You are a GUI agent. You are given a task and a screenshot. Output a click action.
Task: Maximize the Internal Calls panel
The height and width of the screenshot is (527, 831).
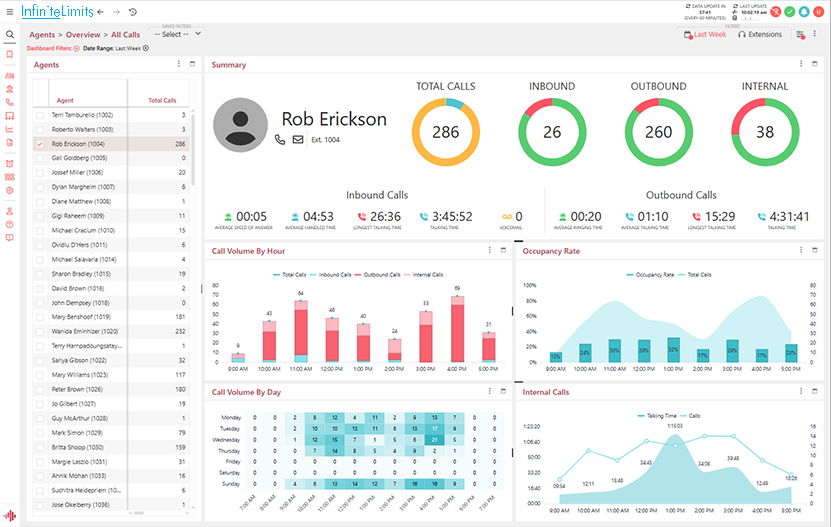point(815,391)
